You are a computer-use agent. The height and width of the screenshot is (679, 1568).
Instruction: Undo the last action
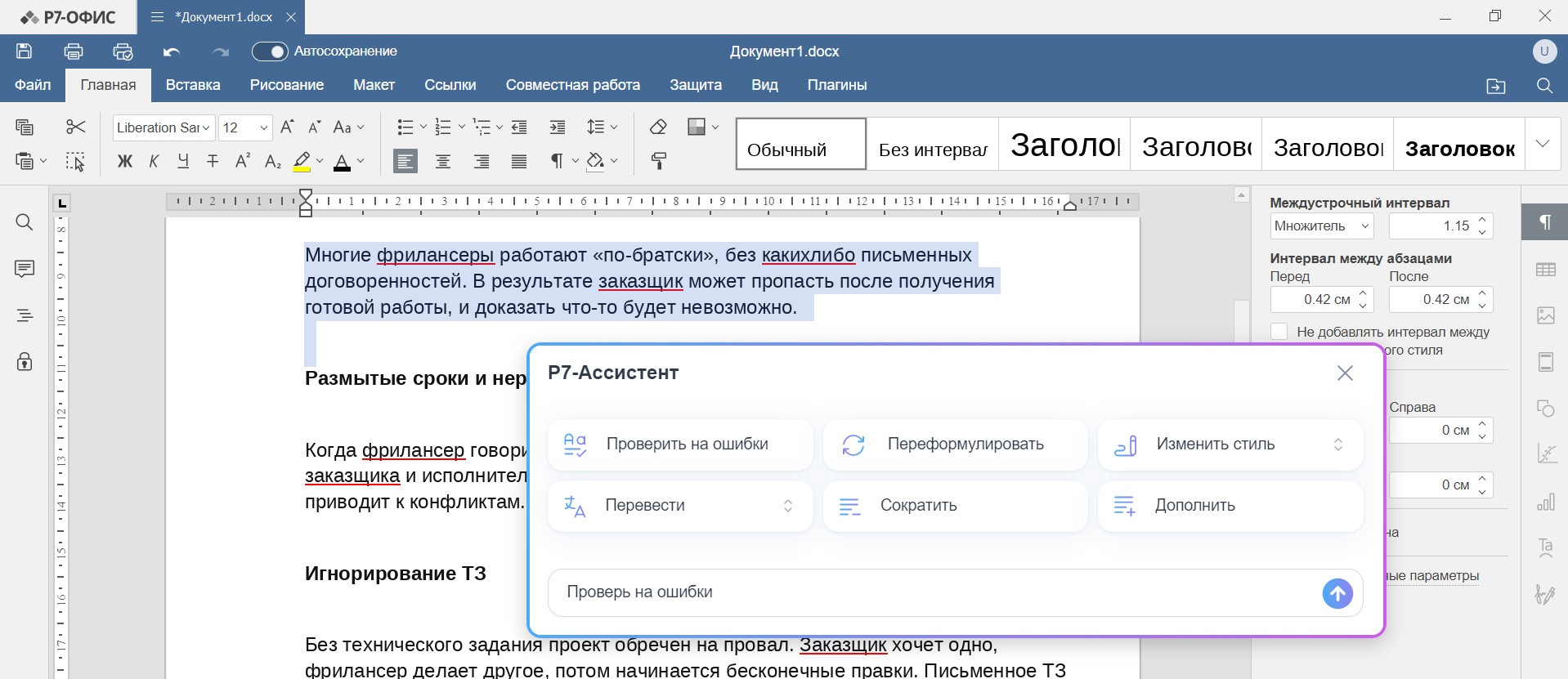pos(172,51)
